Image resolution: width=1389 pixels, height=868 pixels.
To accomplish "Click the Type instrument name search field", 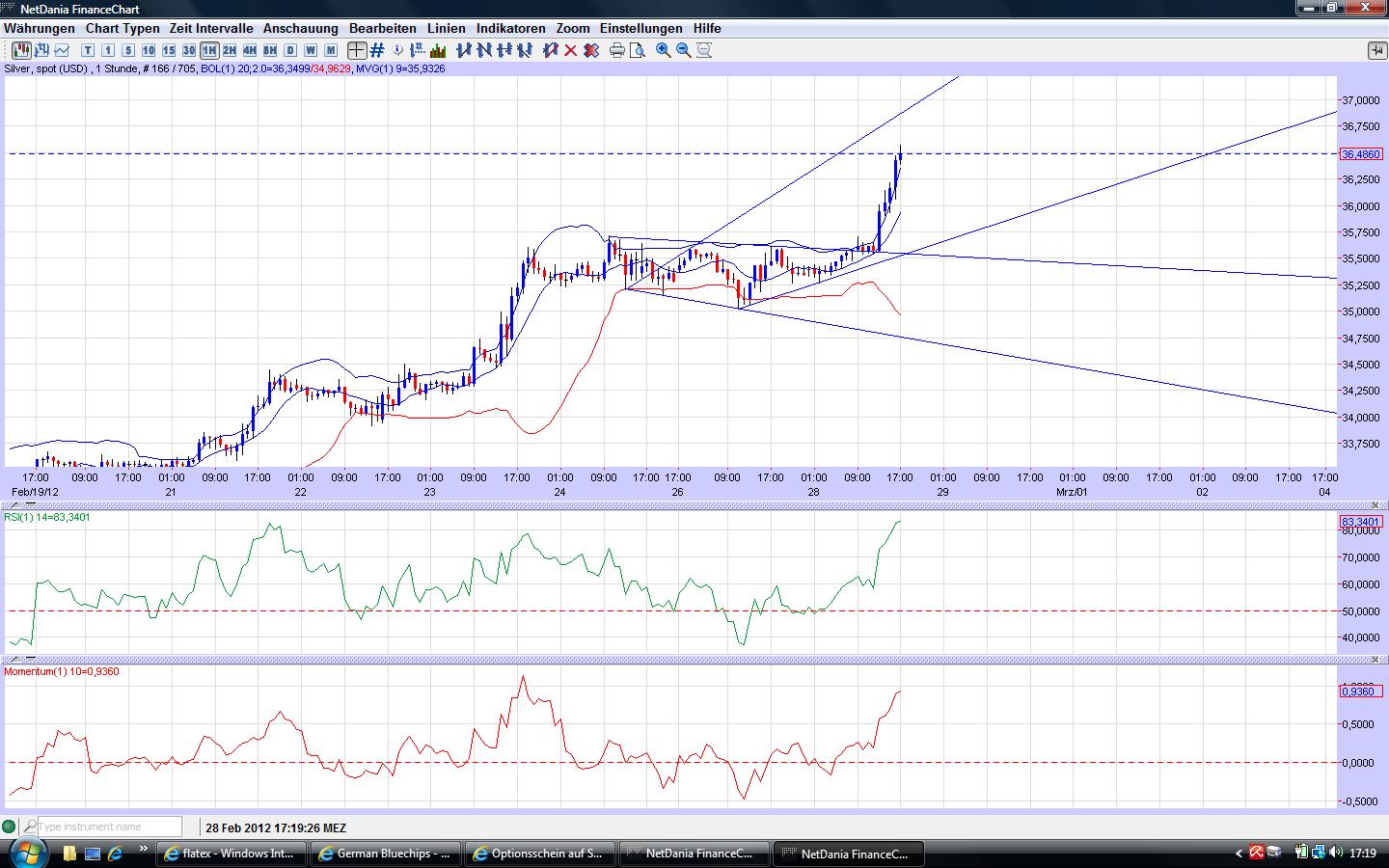I will point(110,827).
